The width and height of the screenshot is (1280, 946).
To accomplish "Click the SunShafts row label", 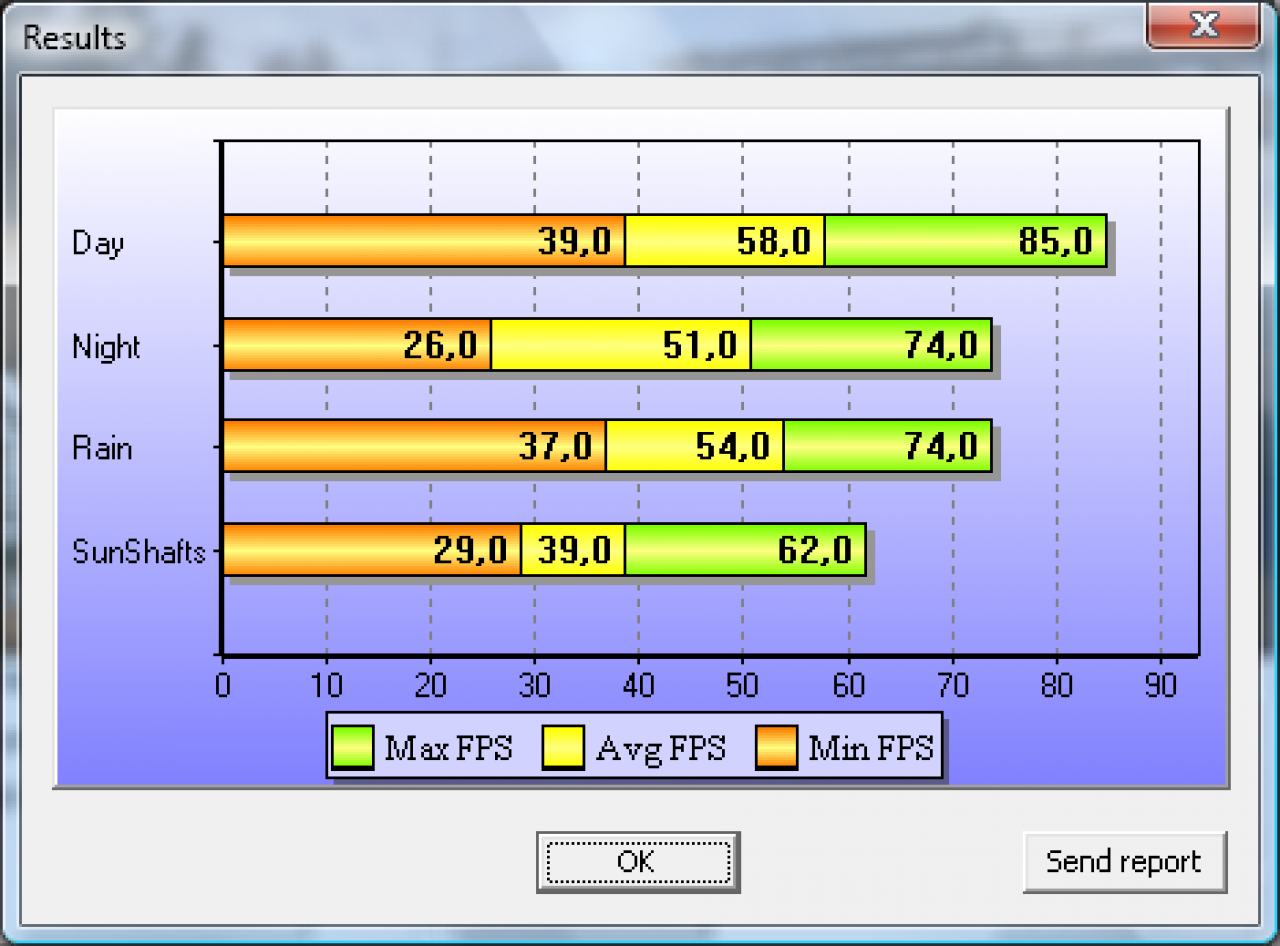I will 139,551.
